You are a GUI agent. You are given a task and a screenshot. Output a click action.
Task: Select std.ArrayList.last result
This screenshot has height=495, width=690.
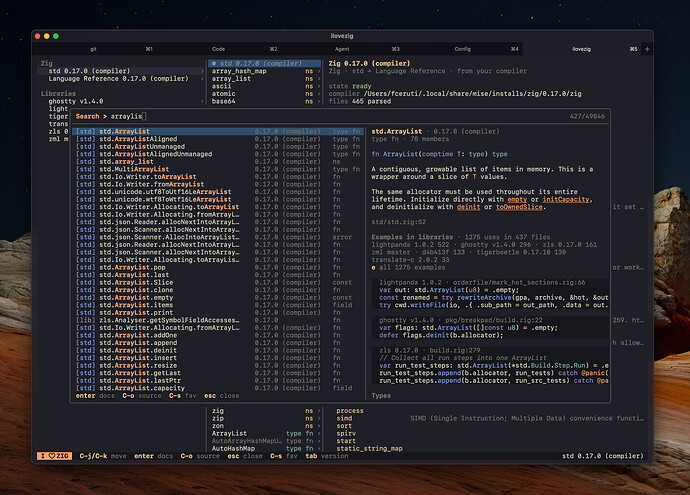[218, 275]
